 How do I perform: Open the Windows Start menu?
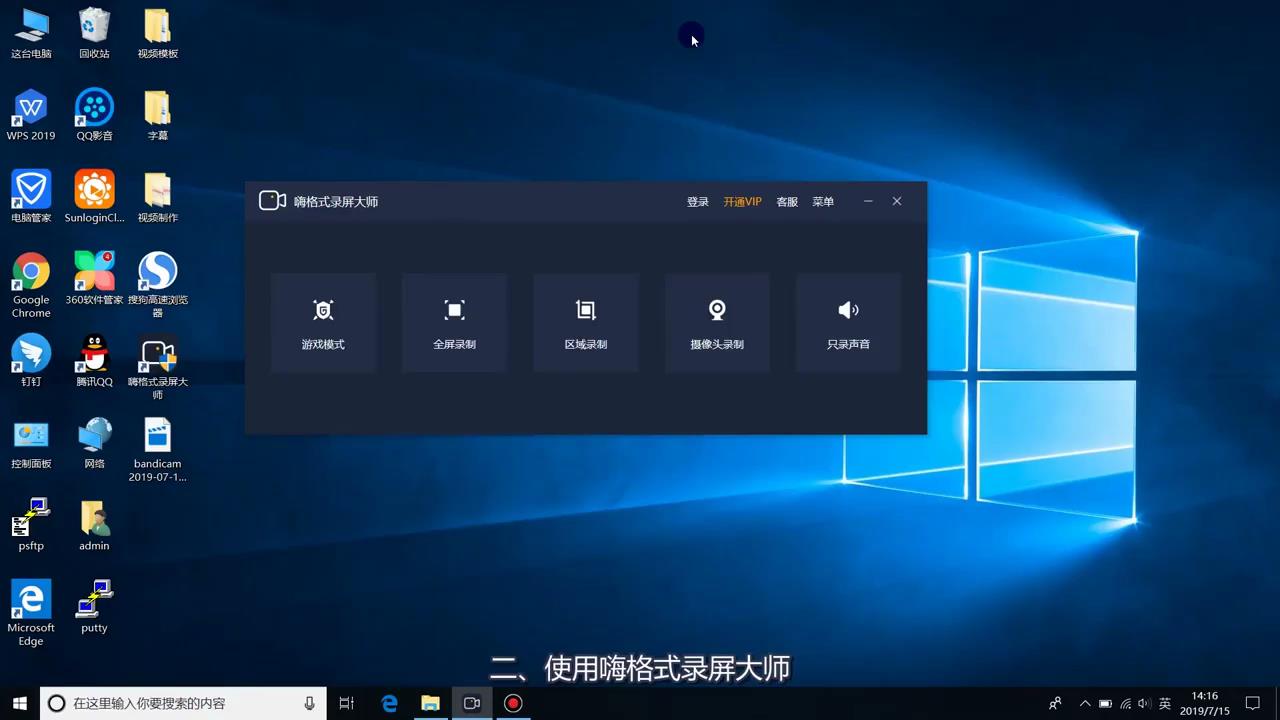coord(19,703)
